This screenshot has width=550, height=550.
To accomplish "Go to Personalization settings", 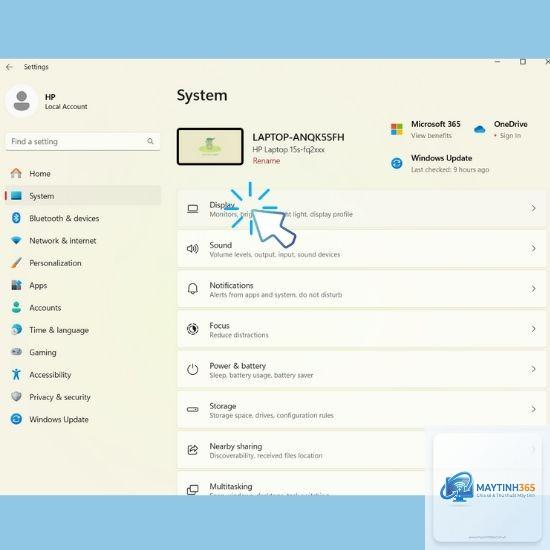I will click(83, 263).
